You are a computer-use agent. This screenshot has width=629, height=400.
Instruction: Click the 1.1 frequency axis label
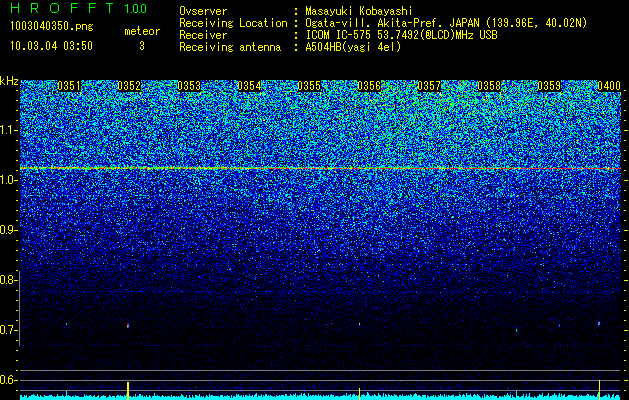(x=8, y=130)
